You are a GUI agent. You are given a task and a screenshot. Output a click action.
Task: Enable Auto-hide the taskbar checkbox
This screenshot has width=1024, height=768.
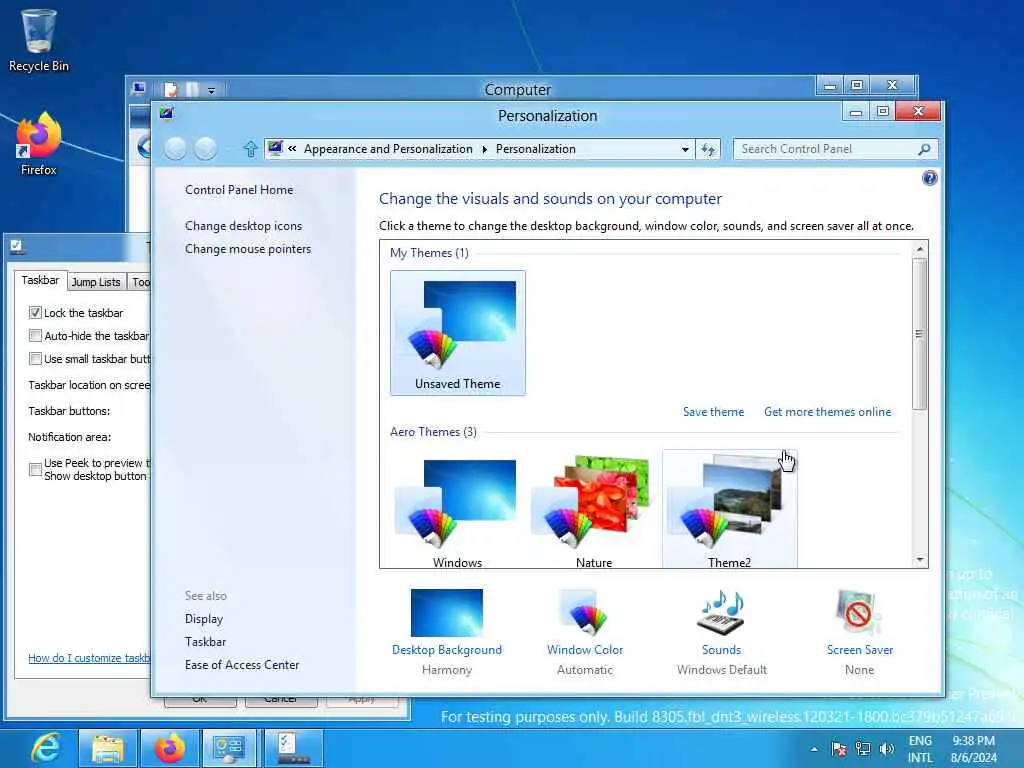pyautogui.click(x=35, y=336)
